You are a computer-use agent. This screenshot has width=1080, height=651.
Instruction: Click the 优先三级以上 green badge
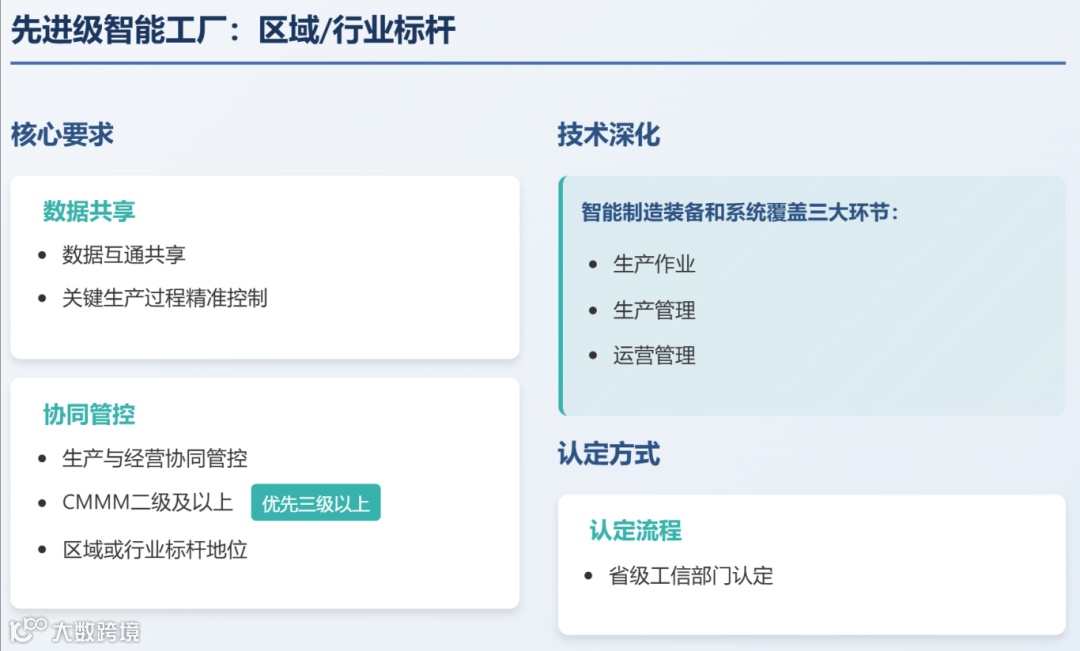click(315, 503)
